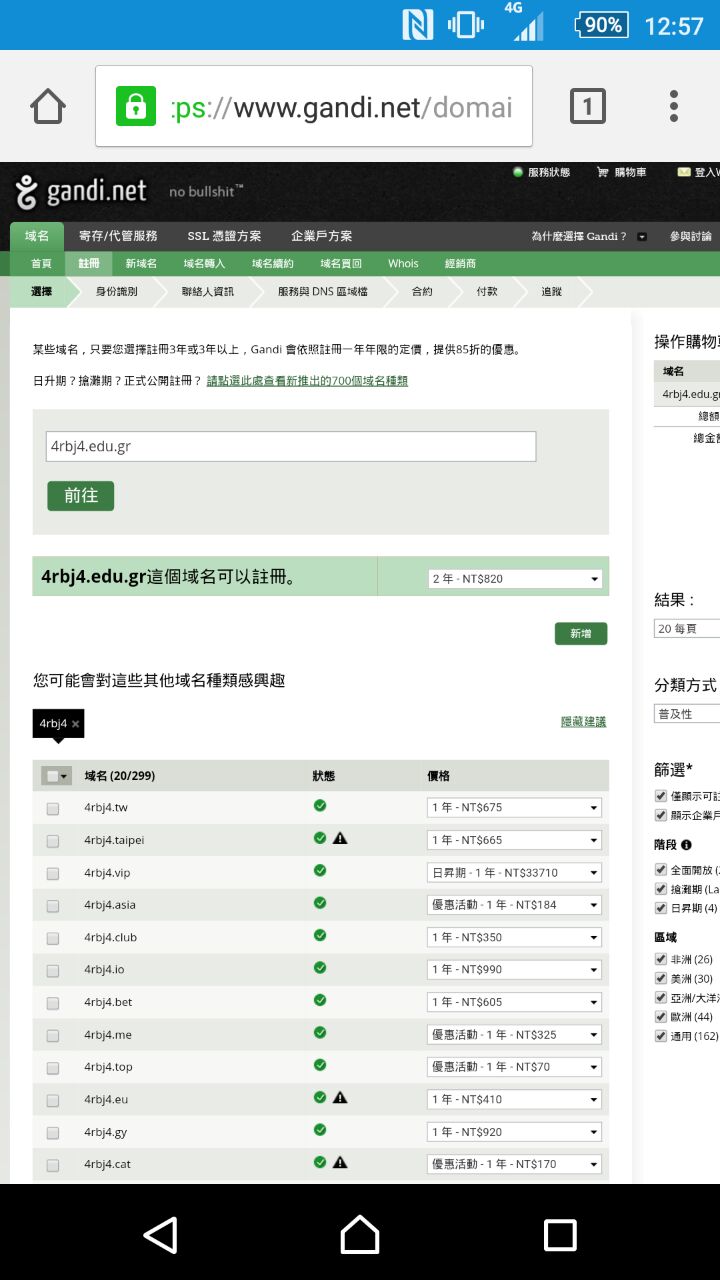Screen dimensions: 720x1280
Task: Click the gandi.net logo
Action: pyautogui.click(x=81, y=191)
